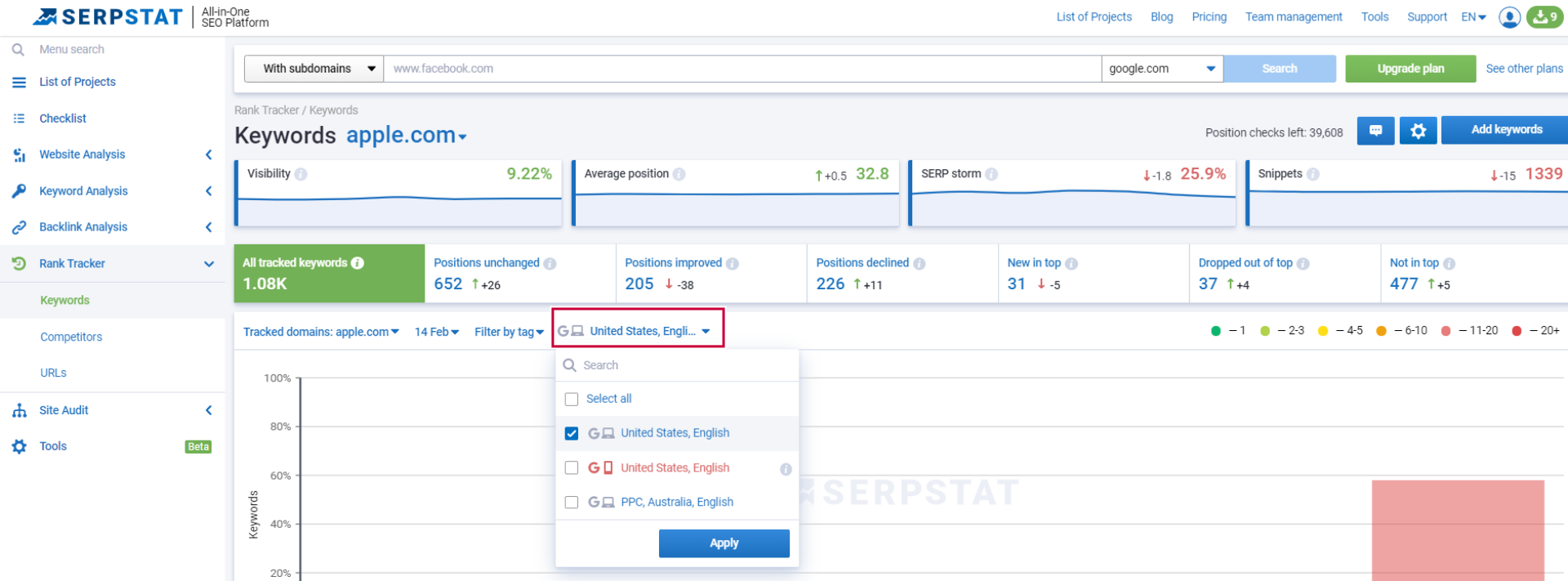Open the EN language dropdown

(x=1473, y=16)
